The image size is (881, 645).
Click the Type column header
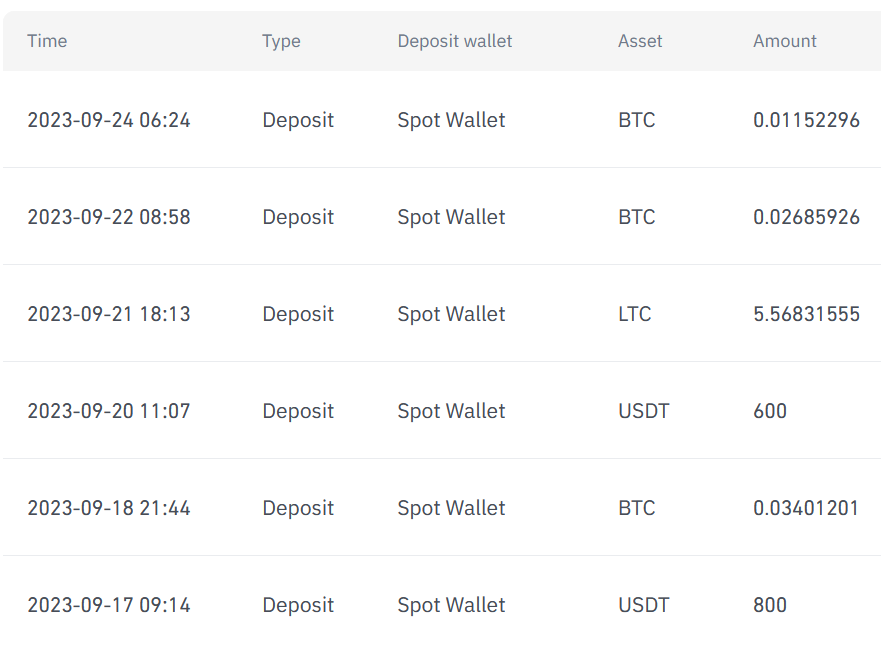(281, 41)
